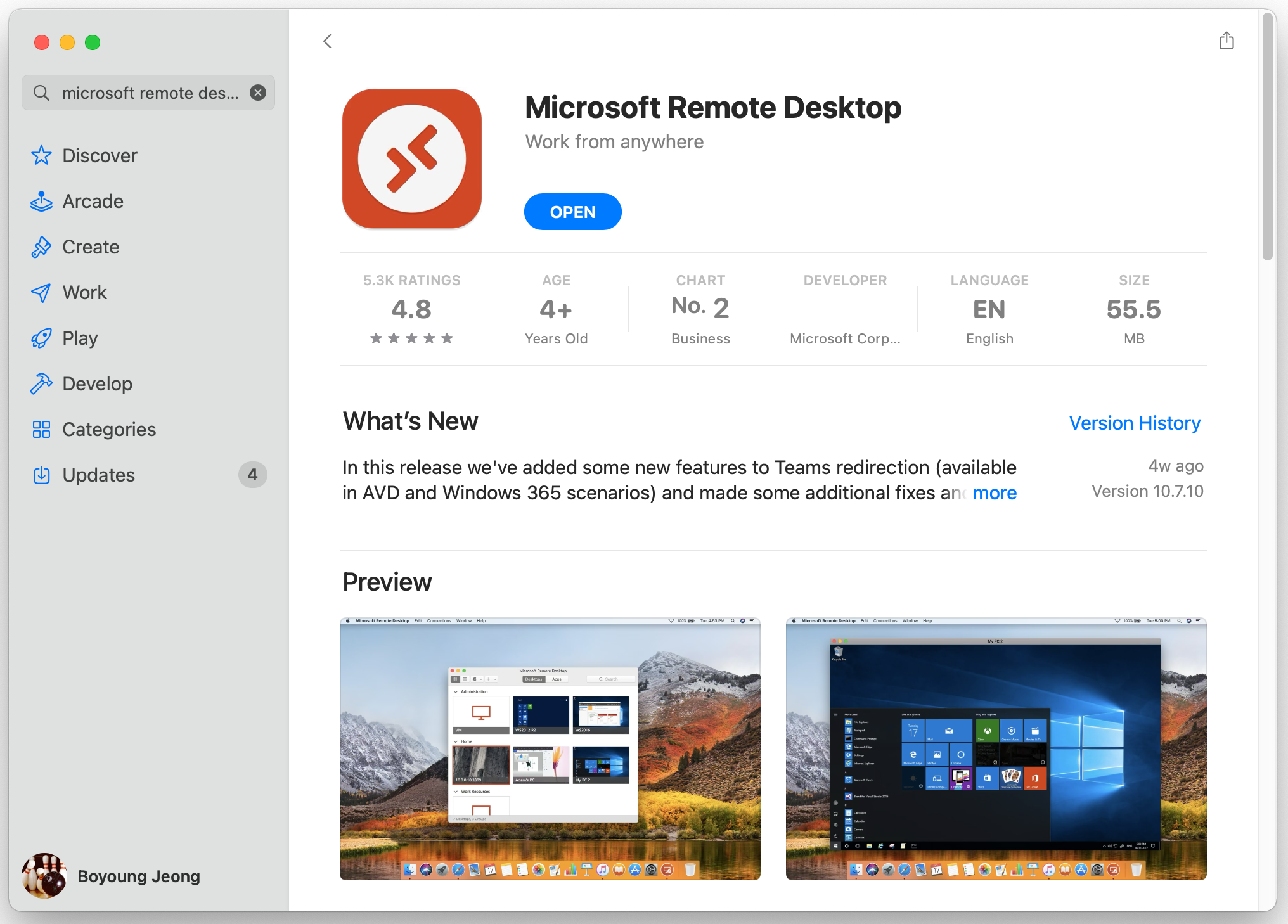1288x924 pixels.
Task: Click the Updates download icon
Action: pos(41,475)
